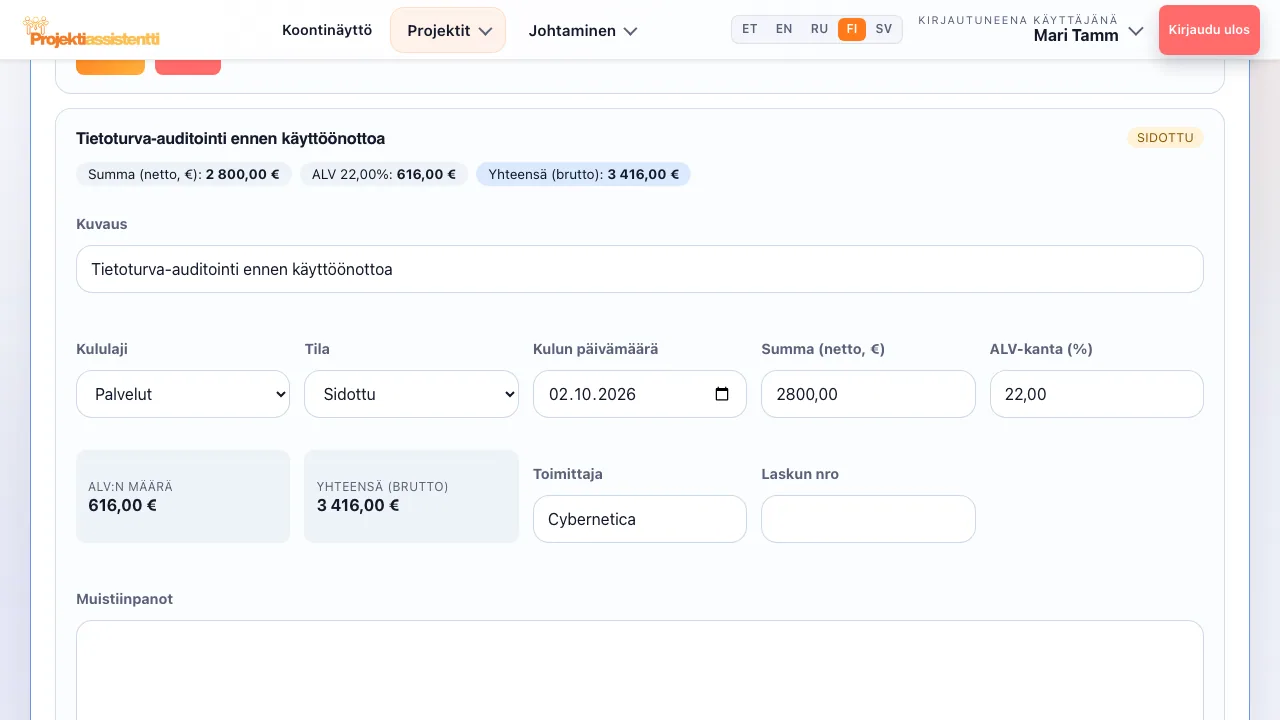The height and width of the screenshot is (720, 1280).
Task: Click the Toimittaja label
Action: (x=568, y=474)
